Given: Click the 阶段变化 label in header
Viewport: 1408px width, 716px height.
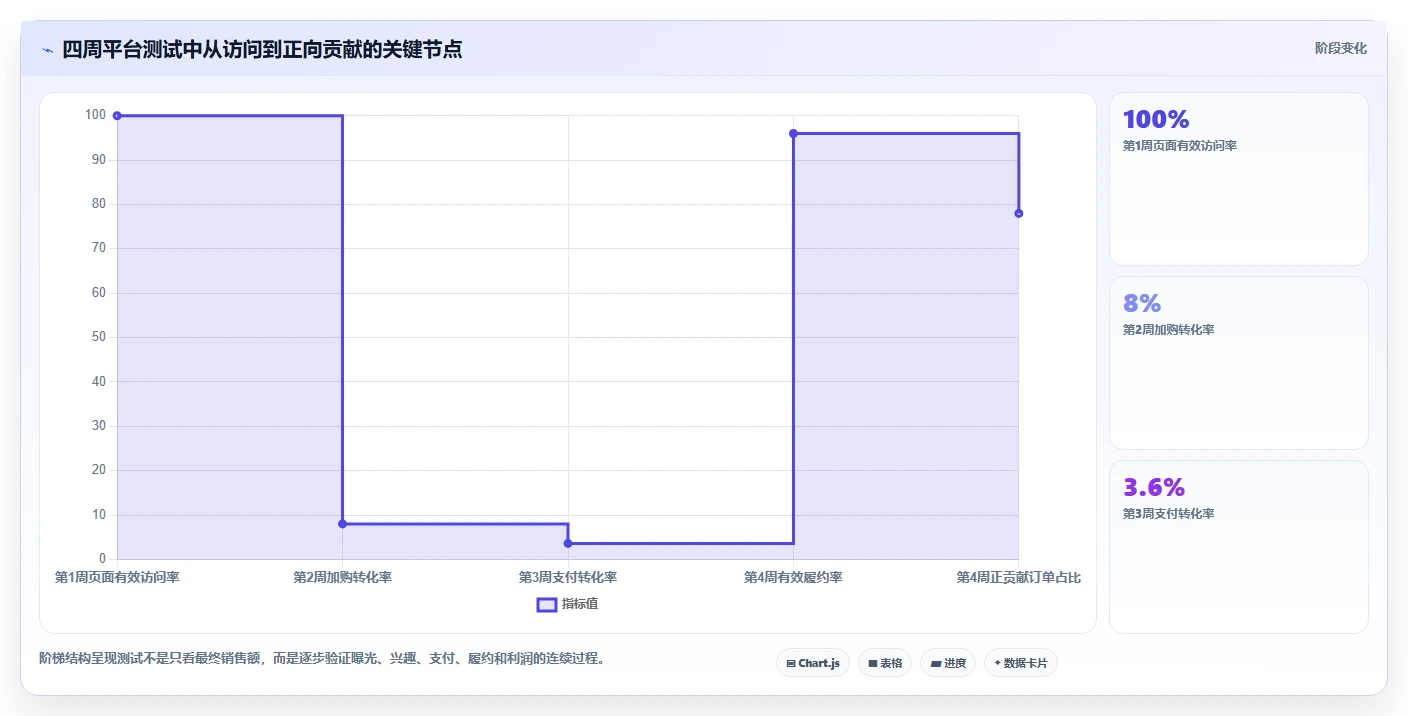Looking at the screenshot, I should pos(1340,48).
